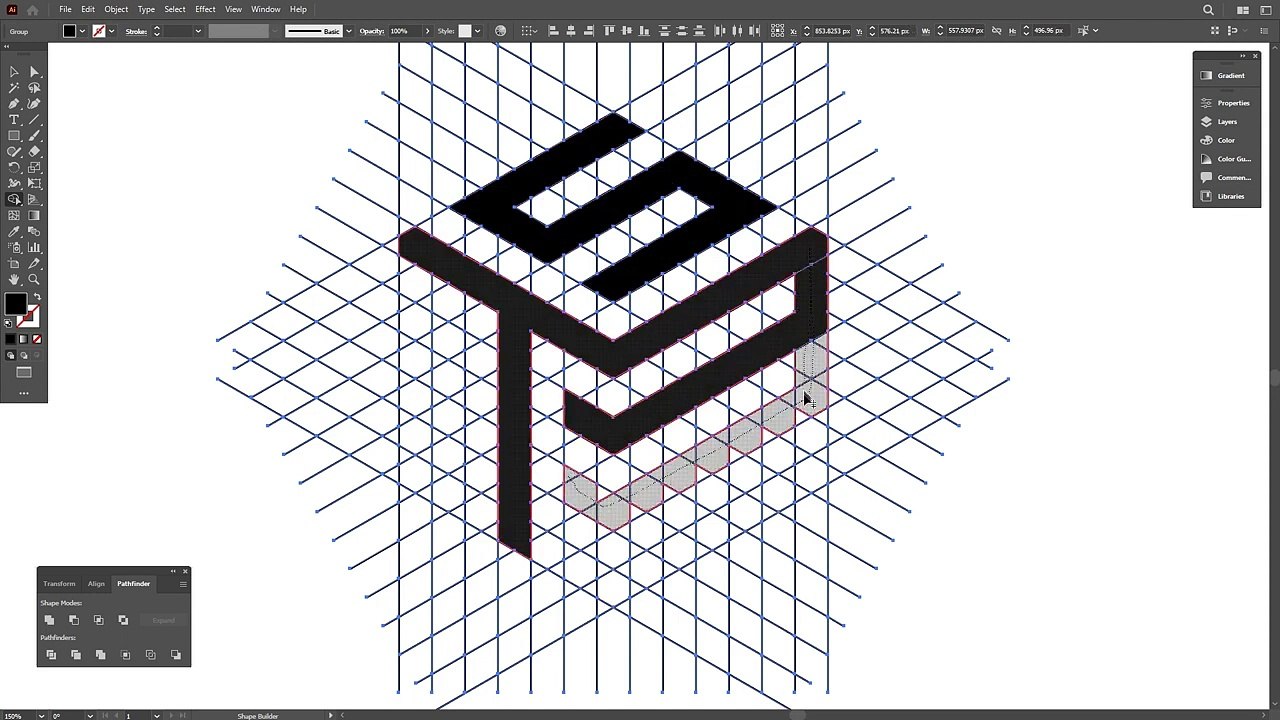
Task: Choose the Column Graph tool
Action: click(x=34, y=248)
